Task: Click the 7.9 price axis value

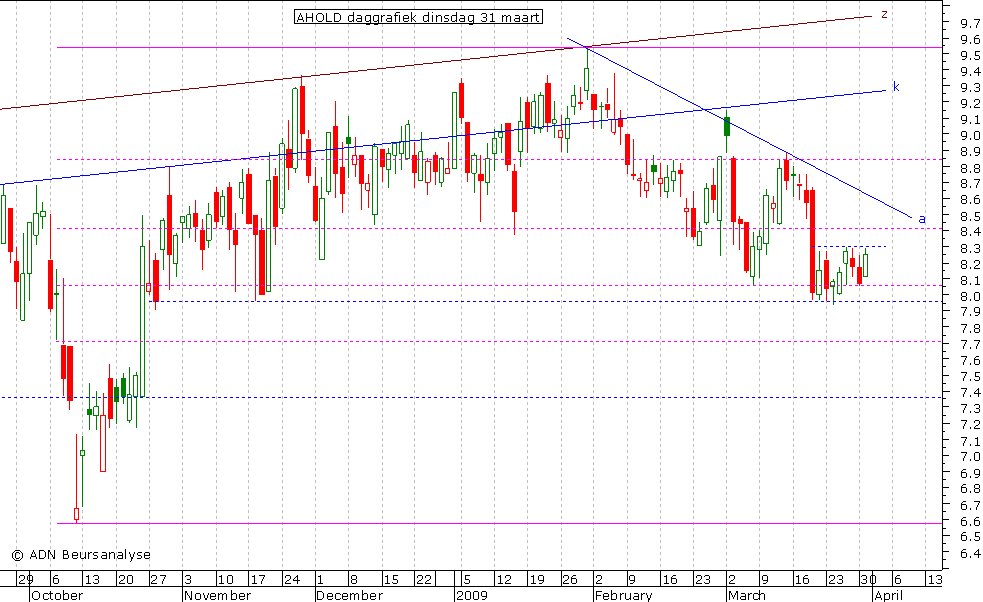Action: pos(970,312)
